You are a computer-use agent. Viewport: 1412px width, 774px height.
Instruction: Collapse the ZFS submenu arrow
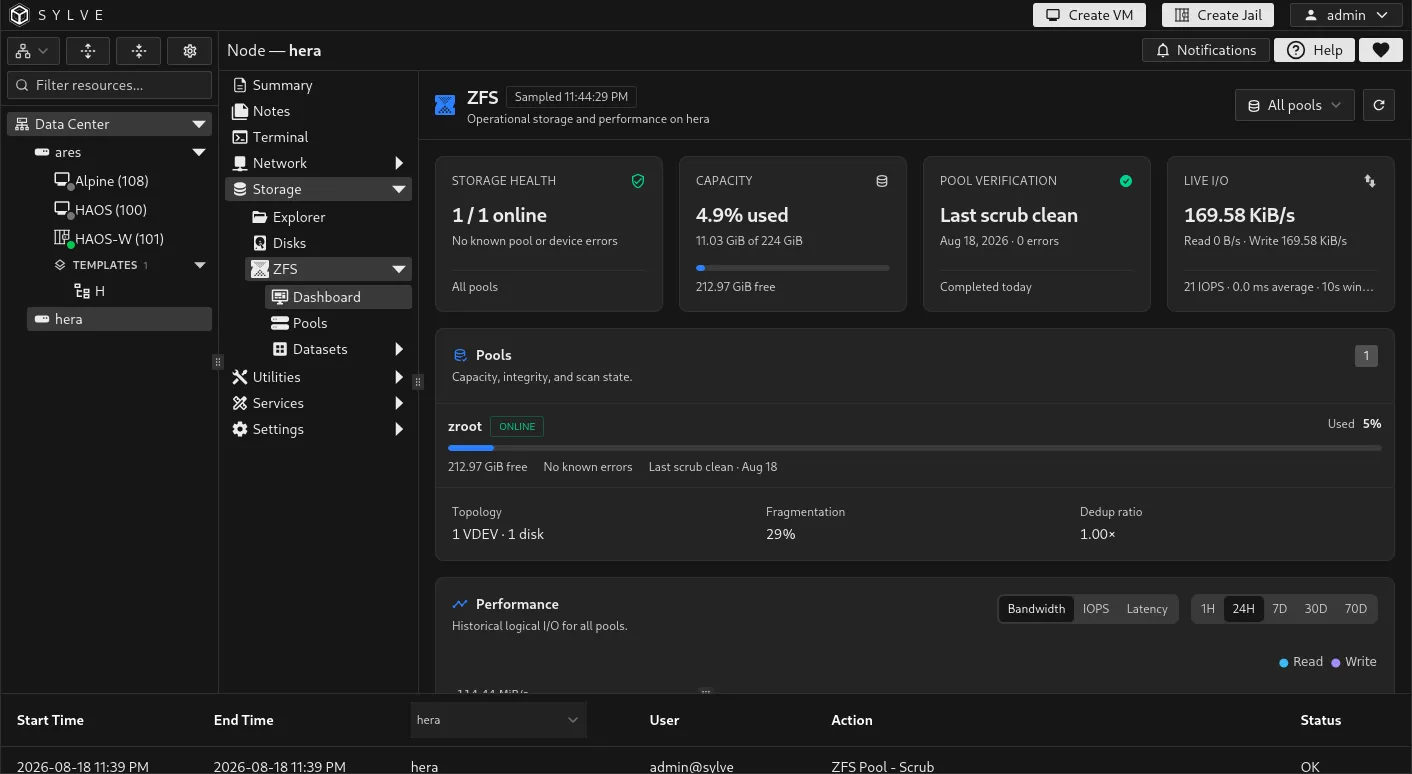point(399,269)
